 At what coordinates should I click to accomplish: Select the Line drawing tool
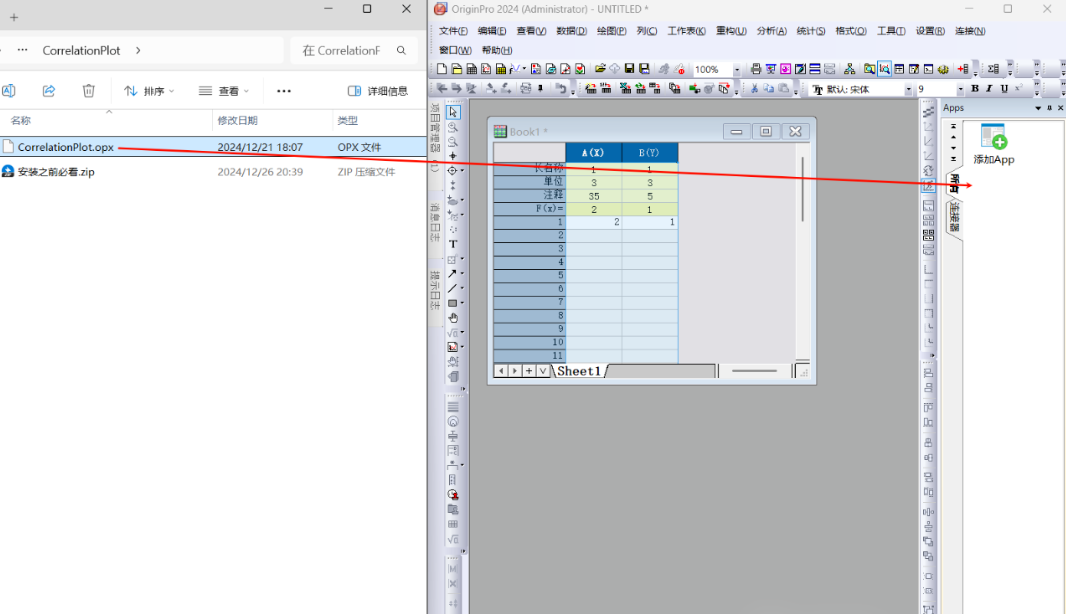point(452,288)
